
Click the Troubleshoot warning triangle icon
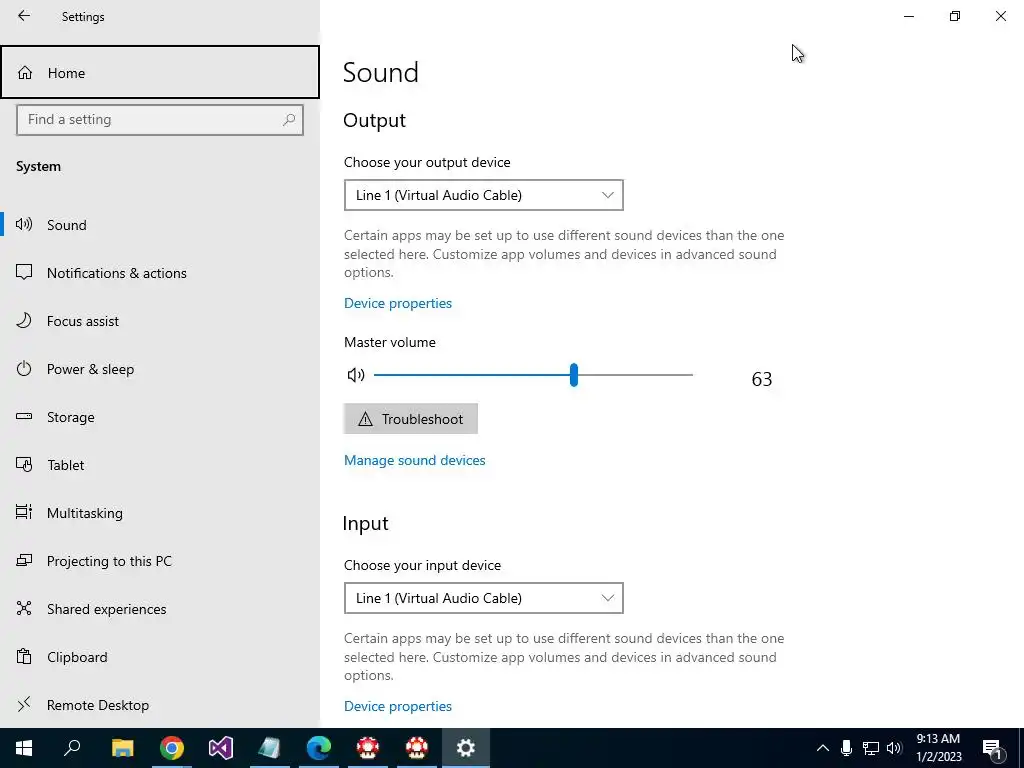[365, 419]
